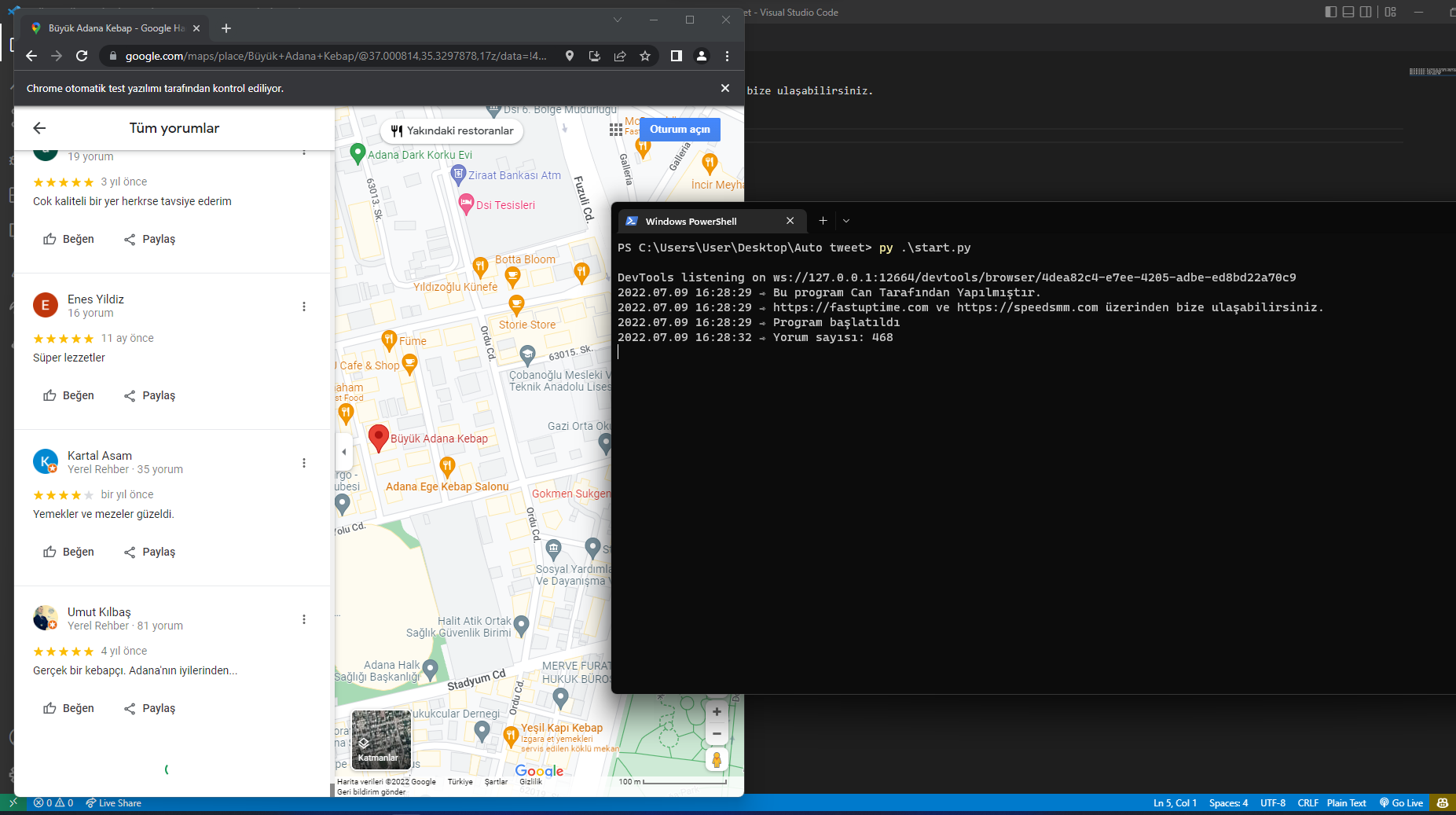Like Umut Kılbaş's review

pos(68,708)
